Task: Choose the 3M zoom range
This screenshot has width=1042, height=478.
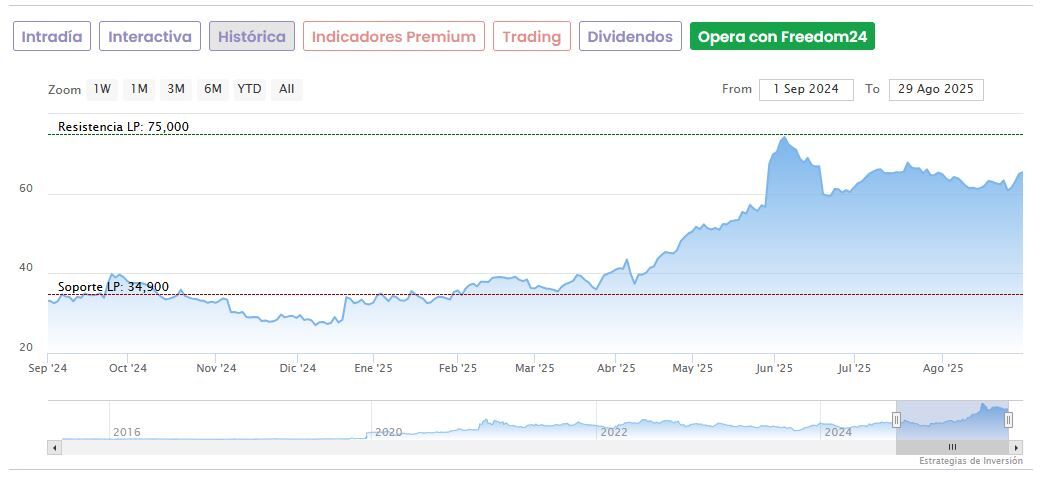Action: click(176, 89)
